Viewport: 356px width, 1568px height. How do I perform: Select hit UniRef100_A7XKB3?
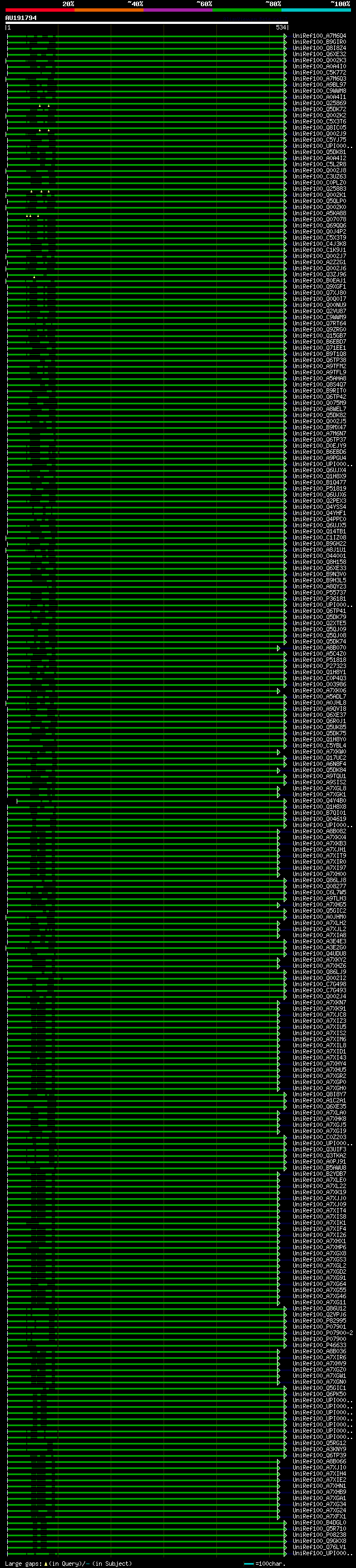[x=319, y=844]
